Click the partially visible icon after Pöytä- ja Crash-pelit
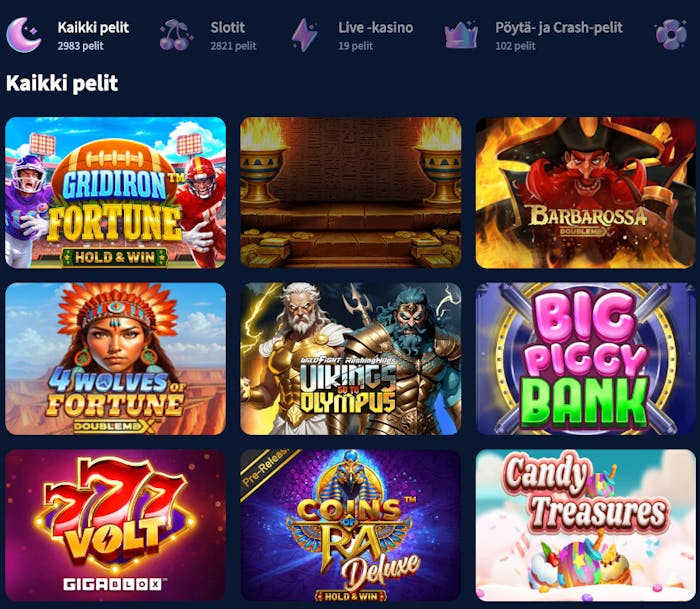Image resolution: width=700 pixels, height=609 pixels. [x=671, y=34]
